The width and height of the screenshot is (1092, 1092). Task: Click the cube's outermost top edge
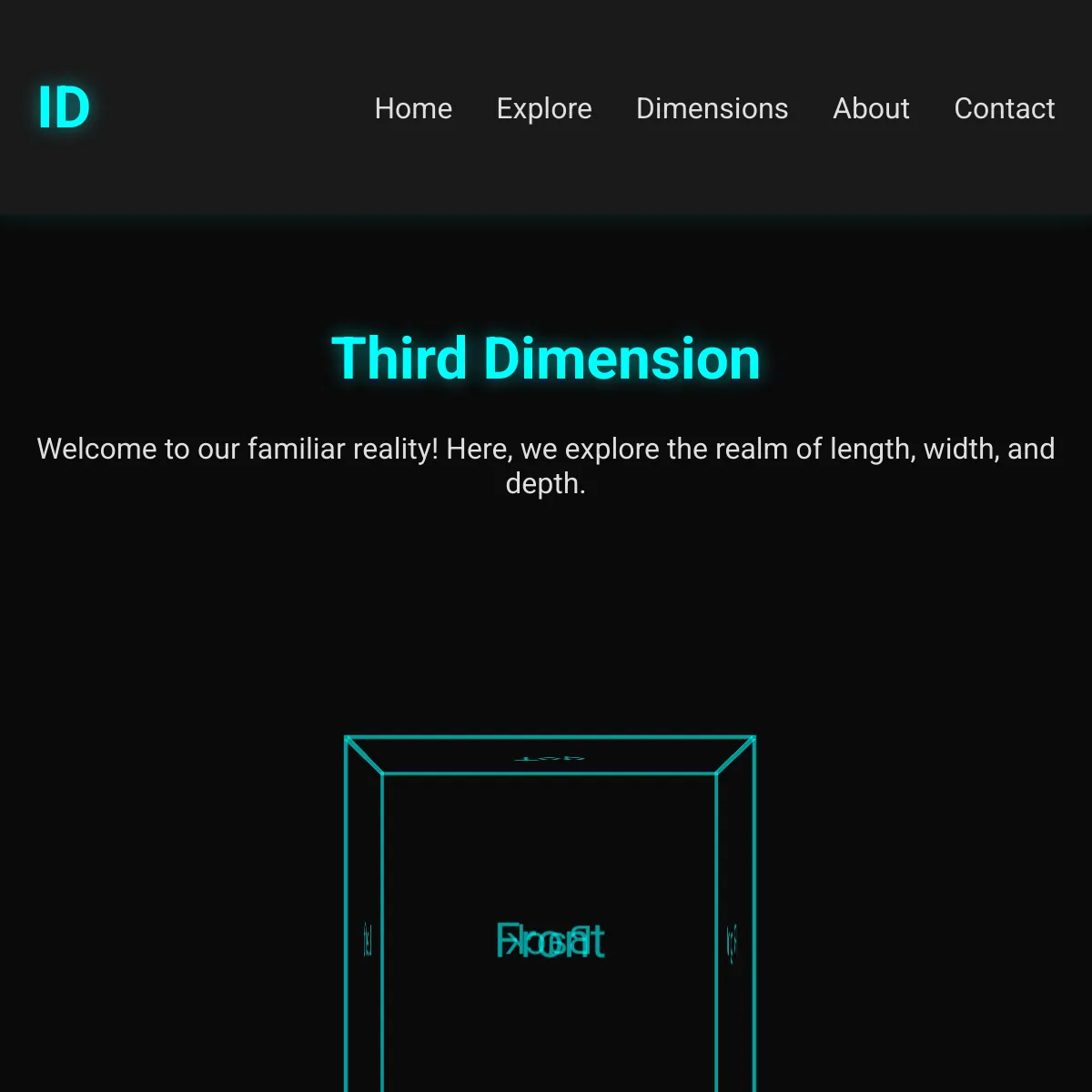(x=550, y=736)
